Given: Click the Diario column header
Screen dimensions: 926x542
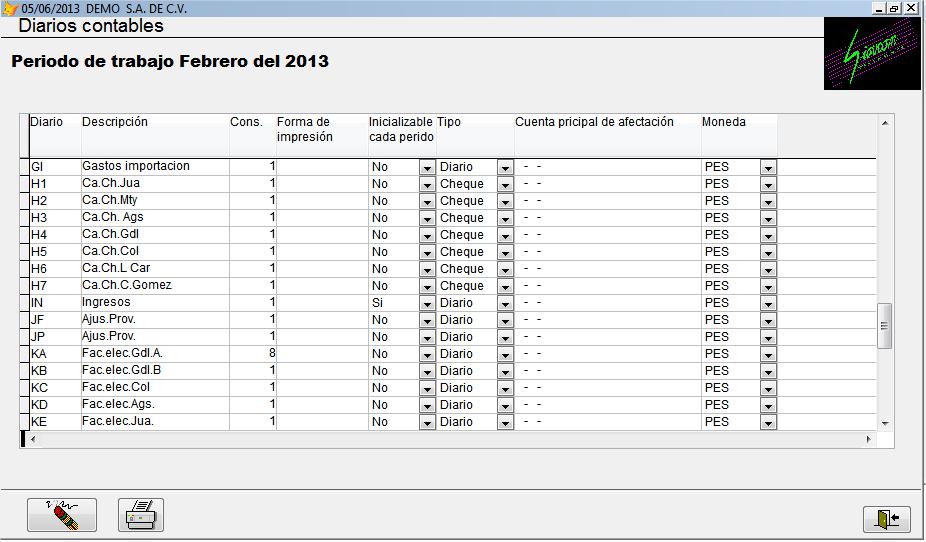Looking at the screenshot, I should coord(54,136).
